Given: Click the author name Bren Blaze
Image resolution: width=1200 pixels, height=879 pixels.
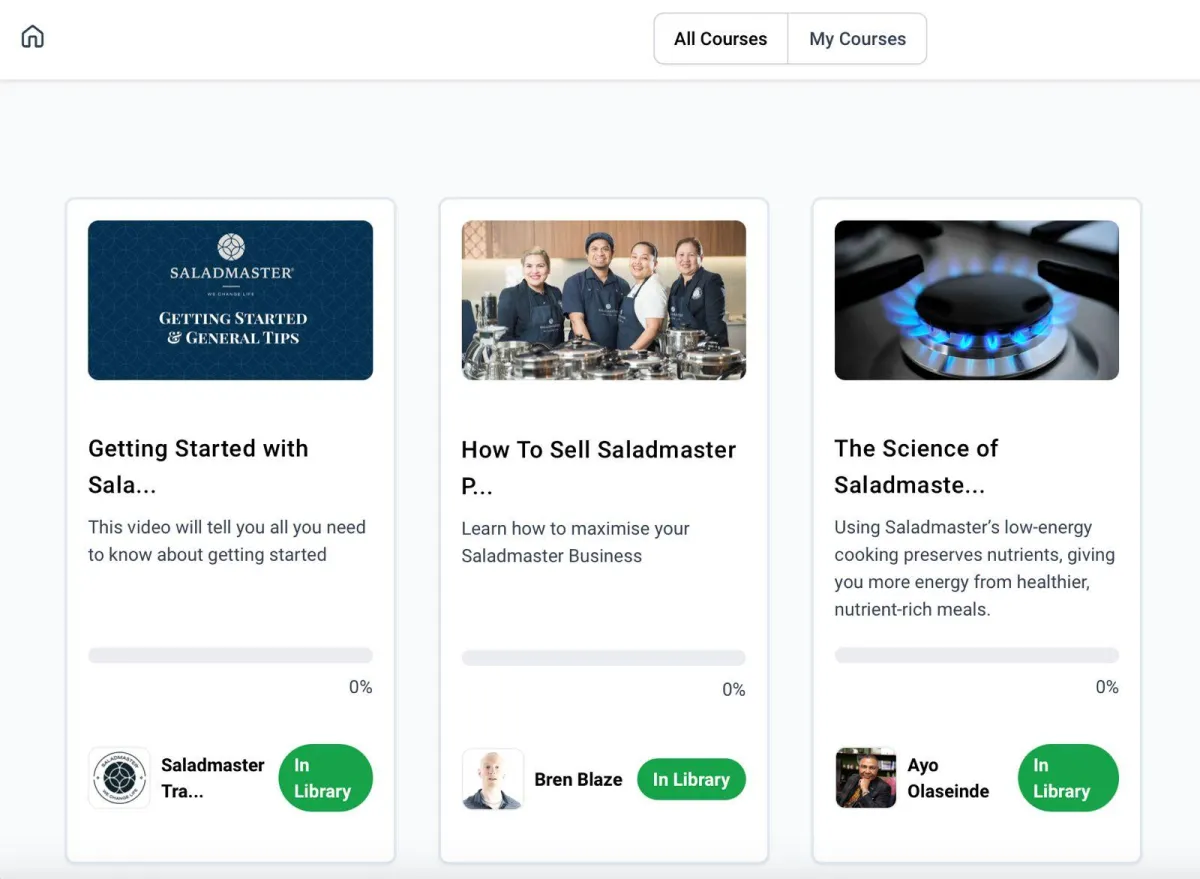Looking at the screenshot, I should coord(578,779).
